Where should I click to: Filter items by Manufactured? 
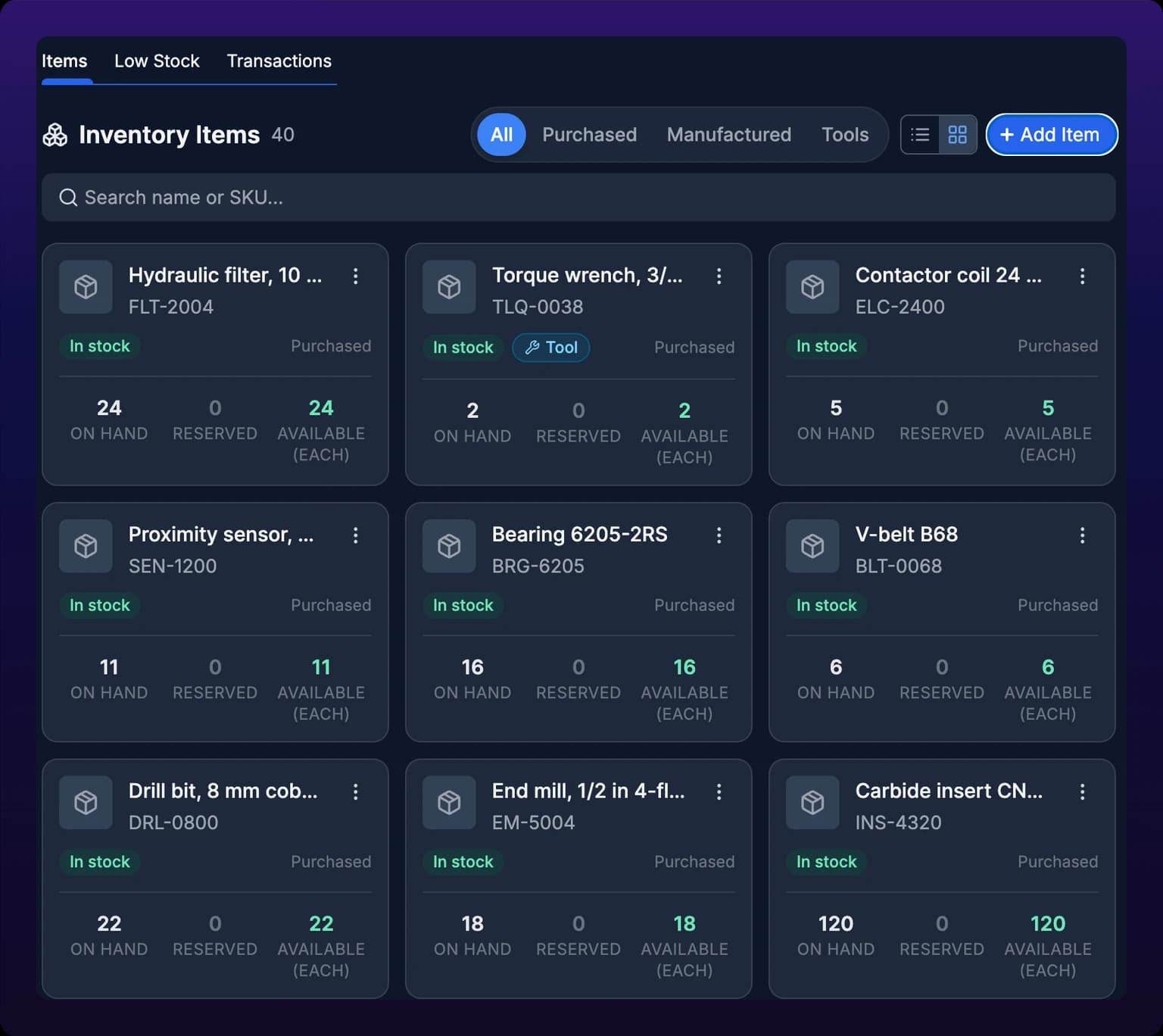(729, 135)
